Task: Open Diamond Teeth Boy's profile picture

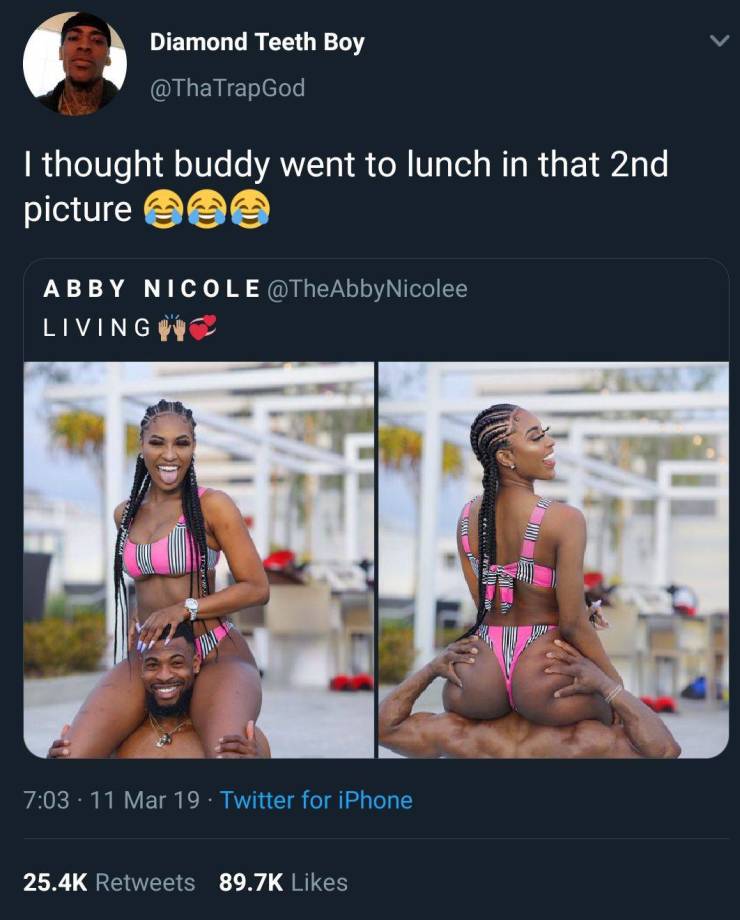Action: [x=75, y=63]
